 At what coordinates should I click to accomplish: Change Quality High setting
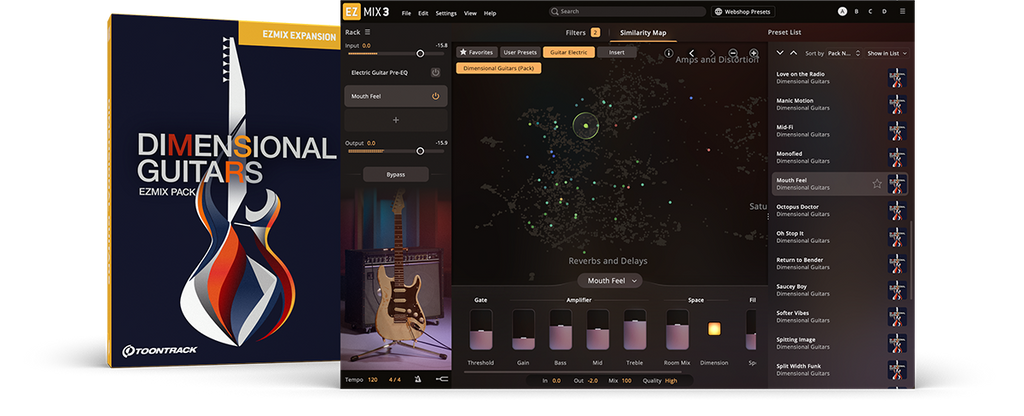pyautogui.click(x=671, y=380)
